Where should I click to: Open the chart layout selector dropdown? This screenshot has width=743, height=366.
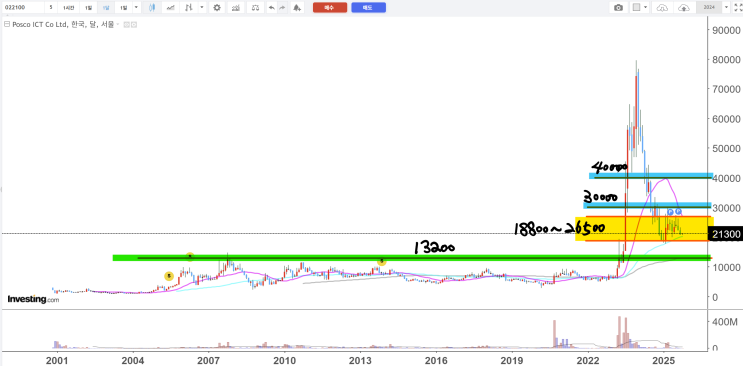point(640,8)
